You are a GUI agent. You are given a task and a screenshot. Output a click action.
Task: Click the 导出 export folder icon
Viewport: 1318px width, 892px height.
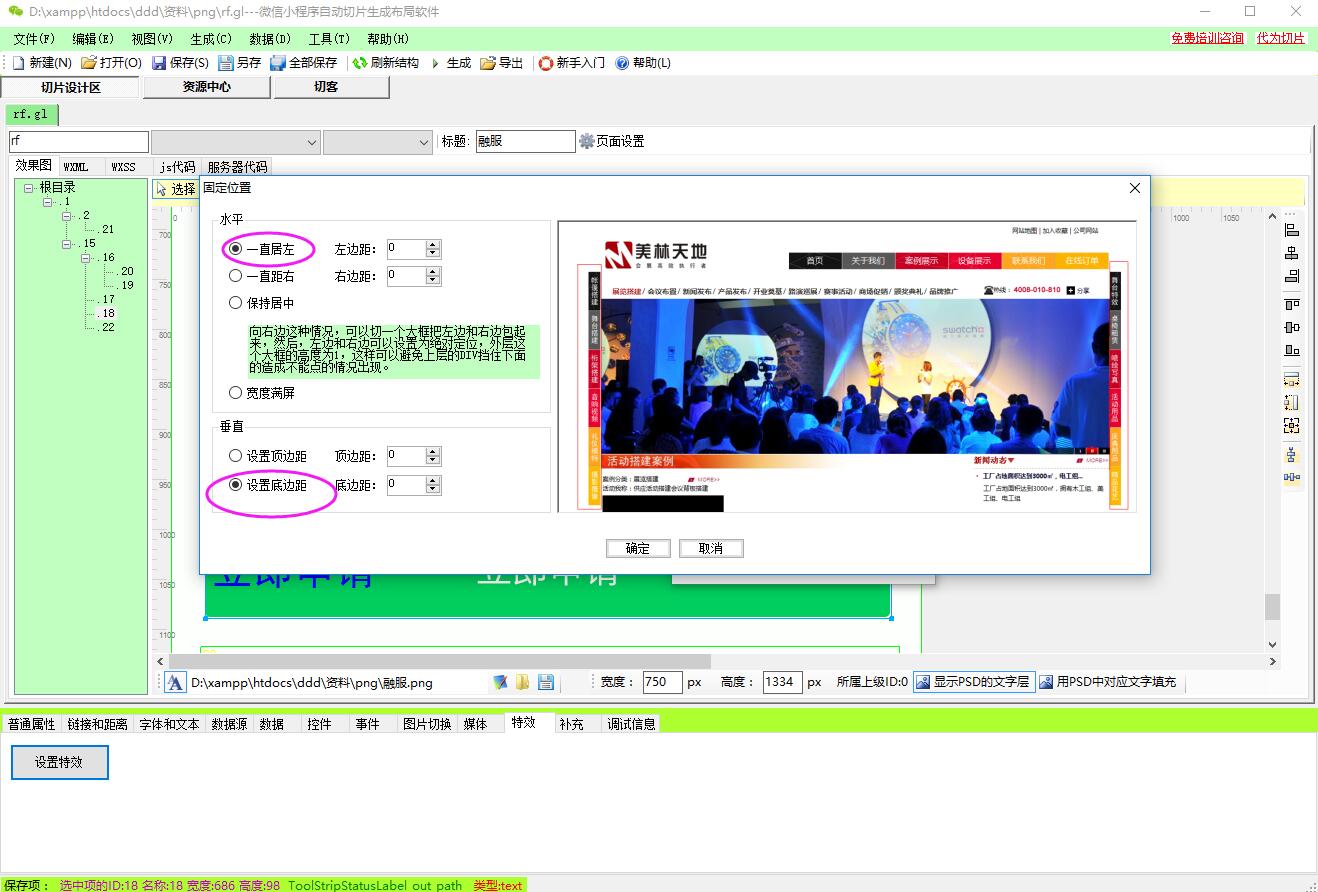click(x=488, y=63)
